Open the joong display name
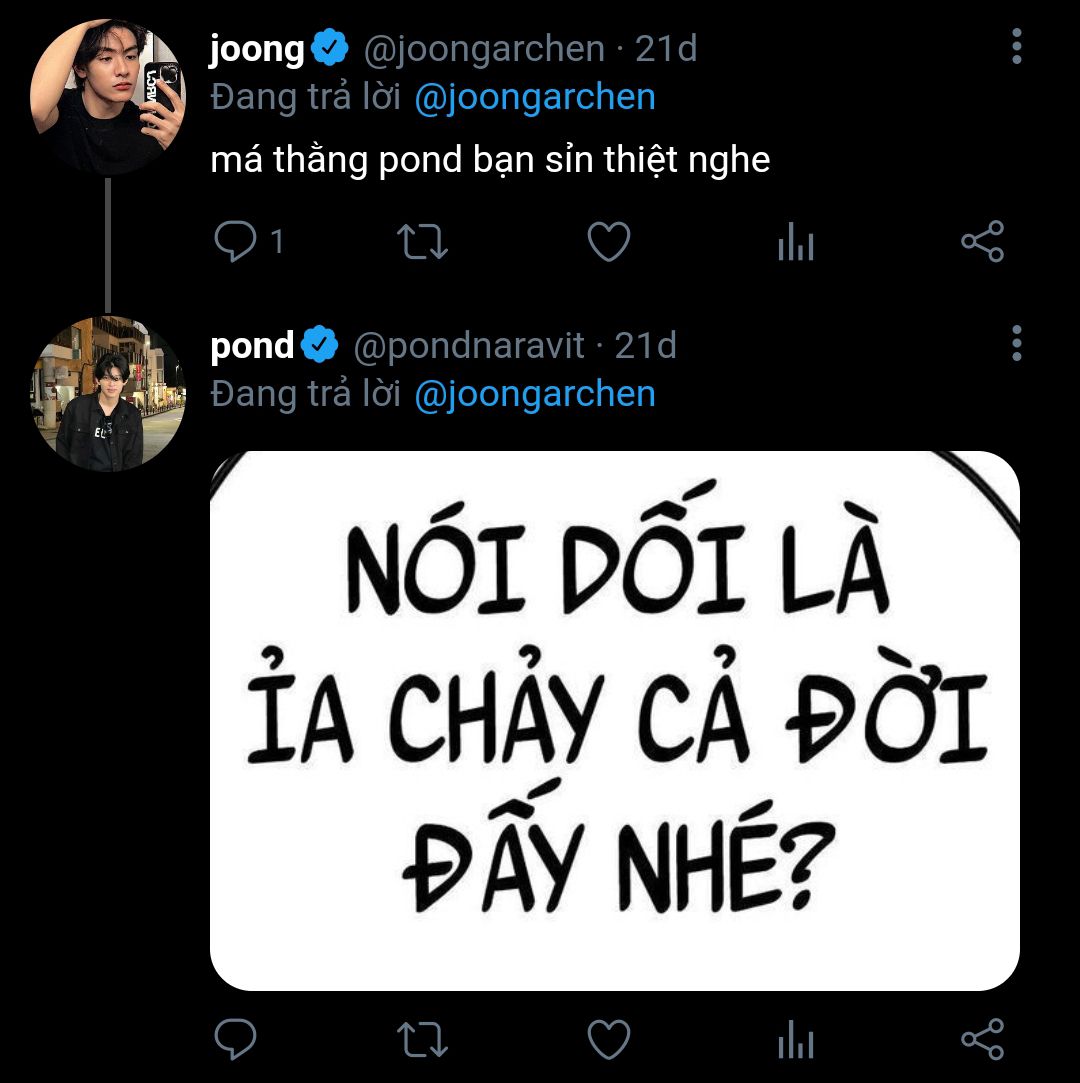This screenshot has height=1083, width=1080. tap(257, 49)
